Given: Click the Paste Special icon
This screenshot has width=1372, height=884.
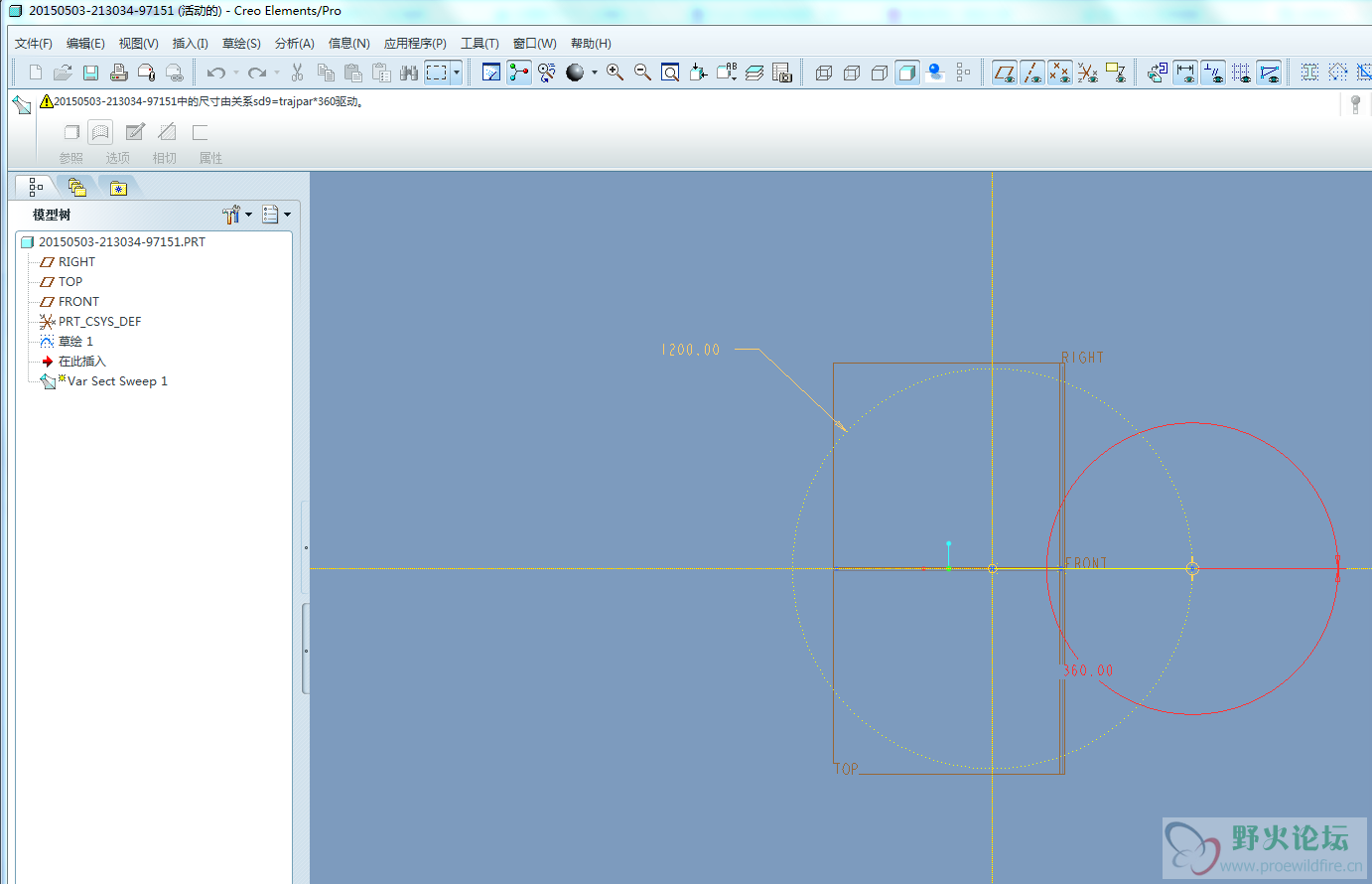Looking at the screenshot, I should click(380, 73).
